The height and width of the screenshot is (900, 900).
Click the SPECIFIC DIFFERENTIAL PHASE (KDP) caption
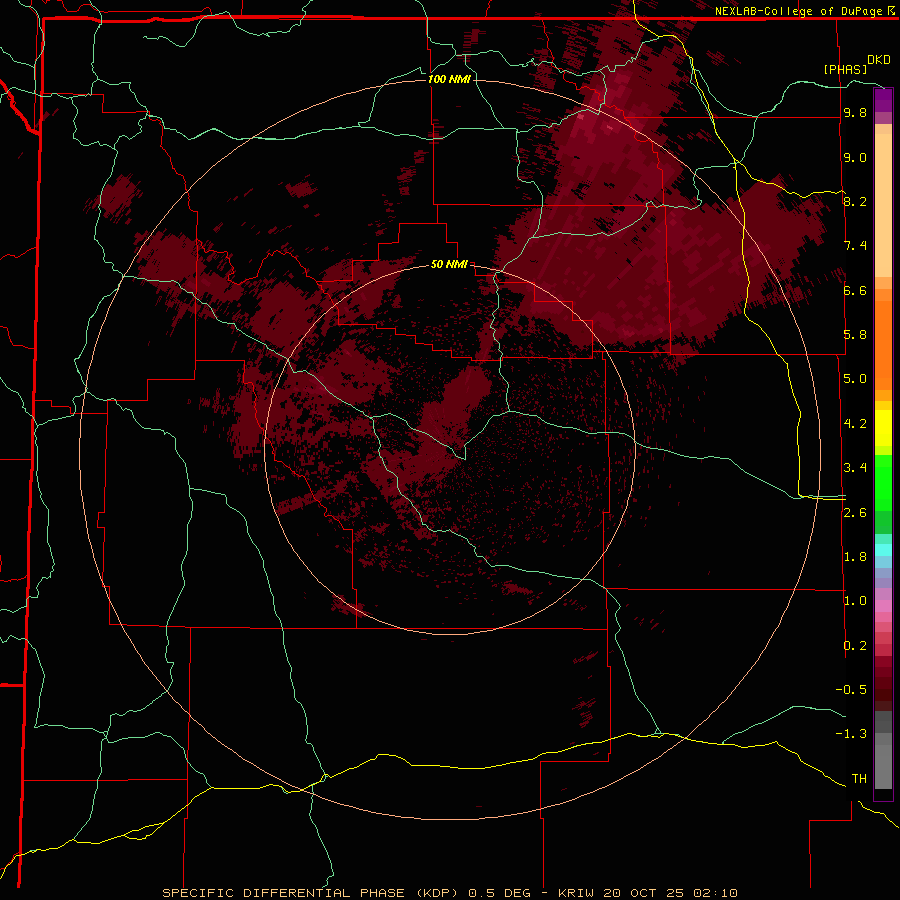coord(311,893)
